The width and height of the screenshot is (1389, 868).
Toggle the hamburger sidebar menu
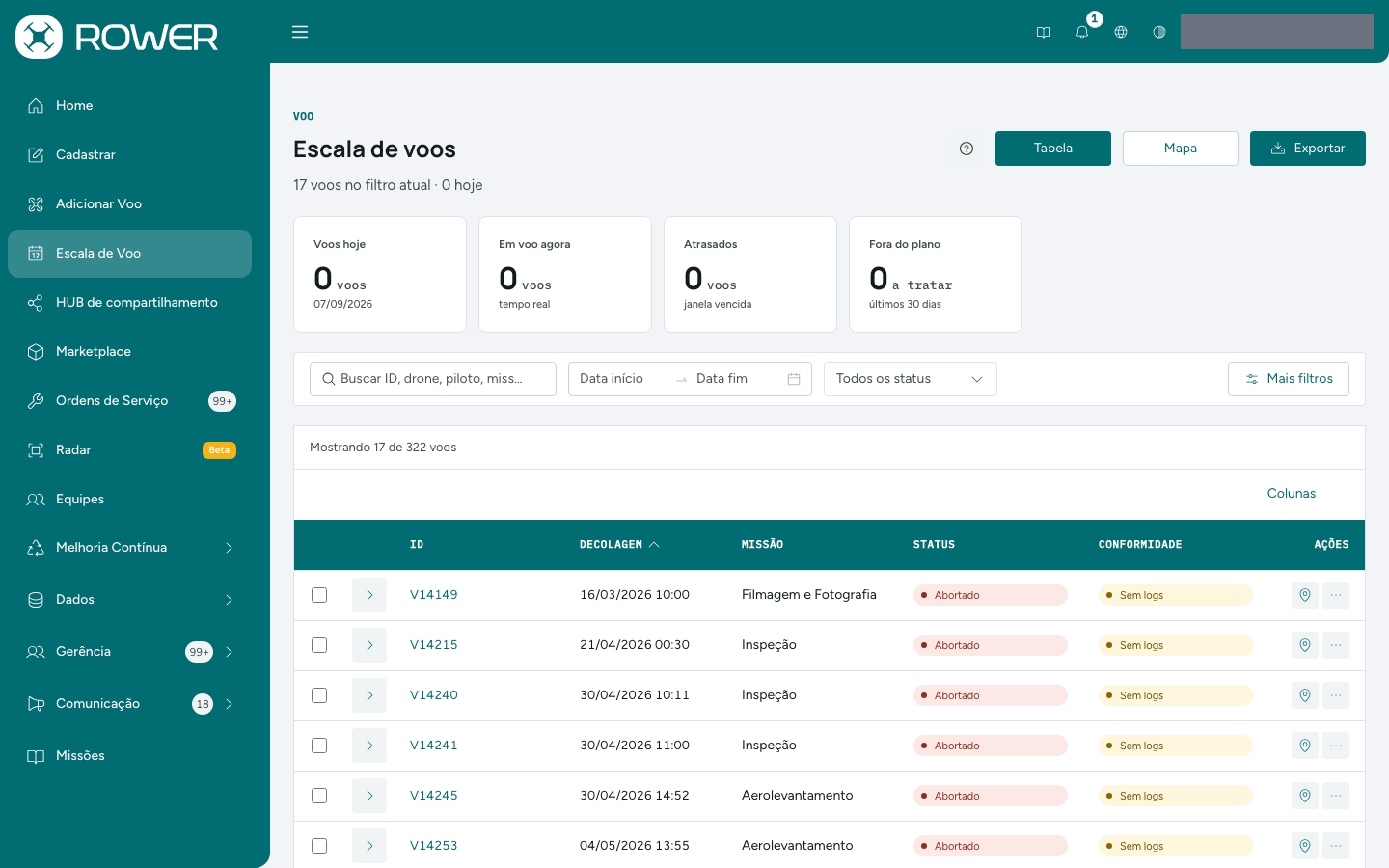300,32
